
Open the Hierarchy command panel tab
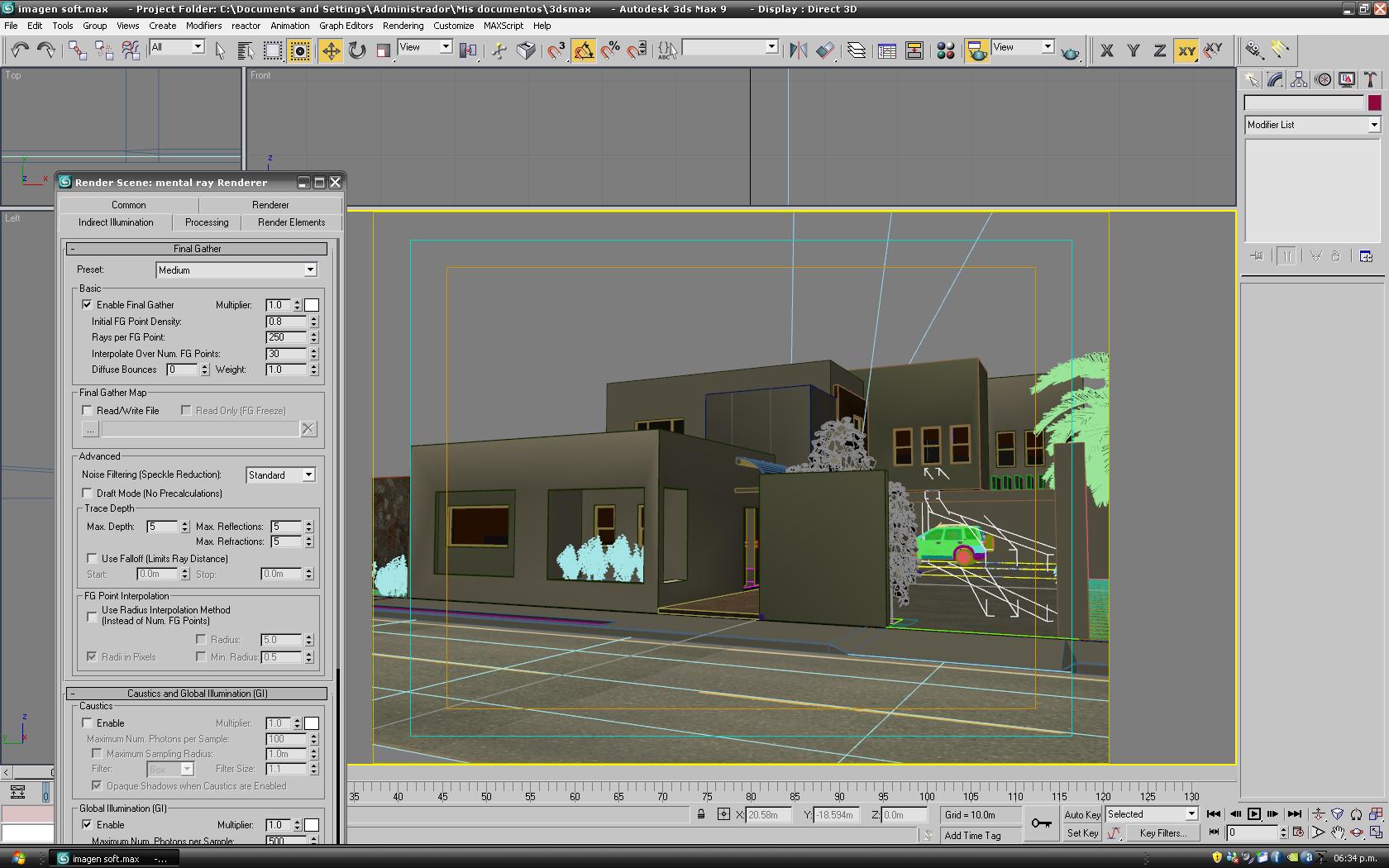1299,79
